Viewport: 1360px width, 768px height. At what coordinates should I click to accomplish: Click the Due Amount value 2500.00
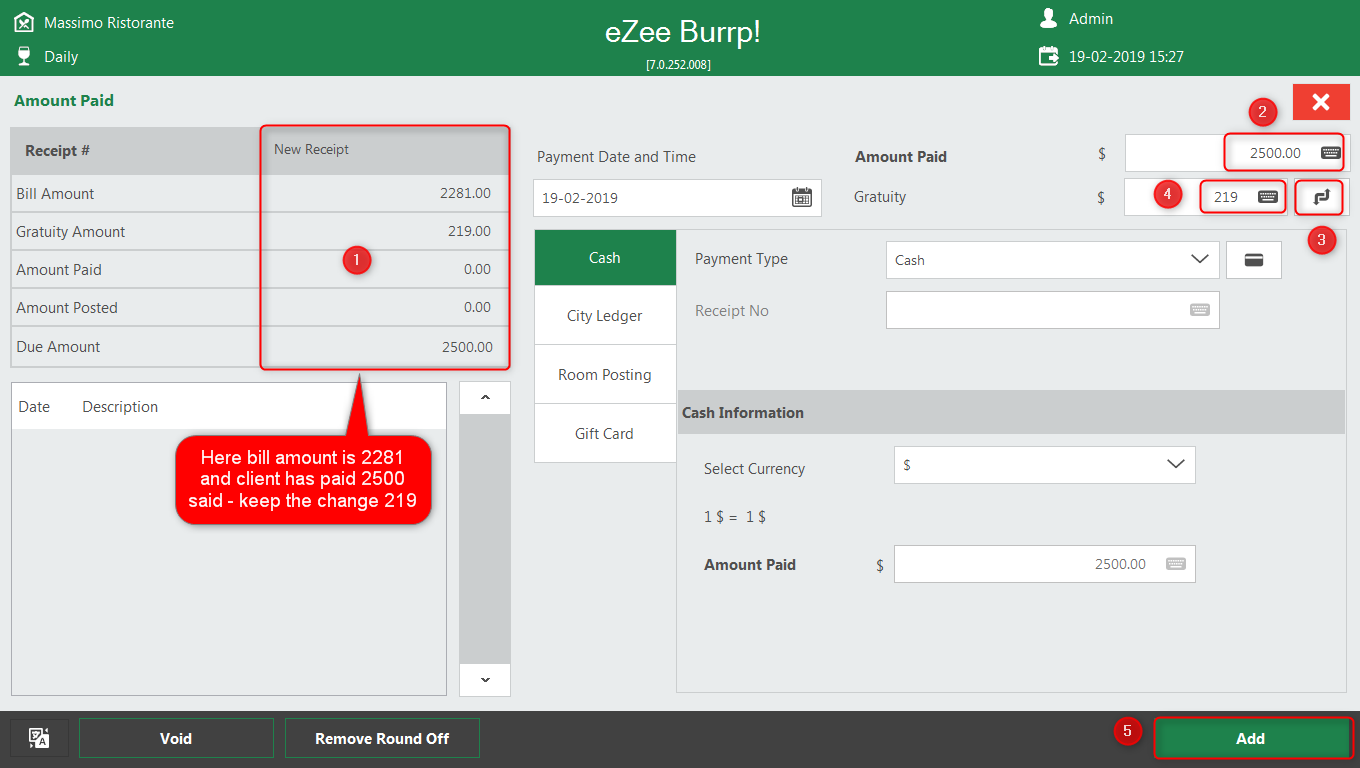(x=467, y=347)
